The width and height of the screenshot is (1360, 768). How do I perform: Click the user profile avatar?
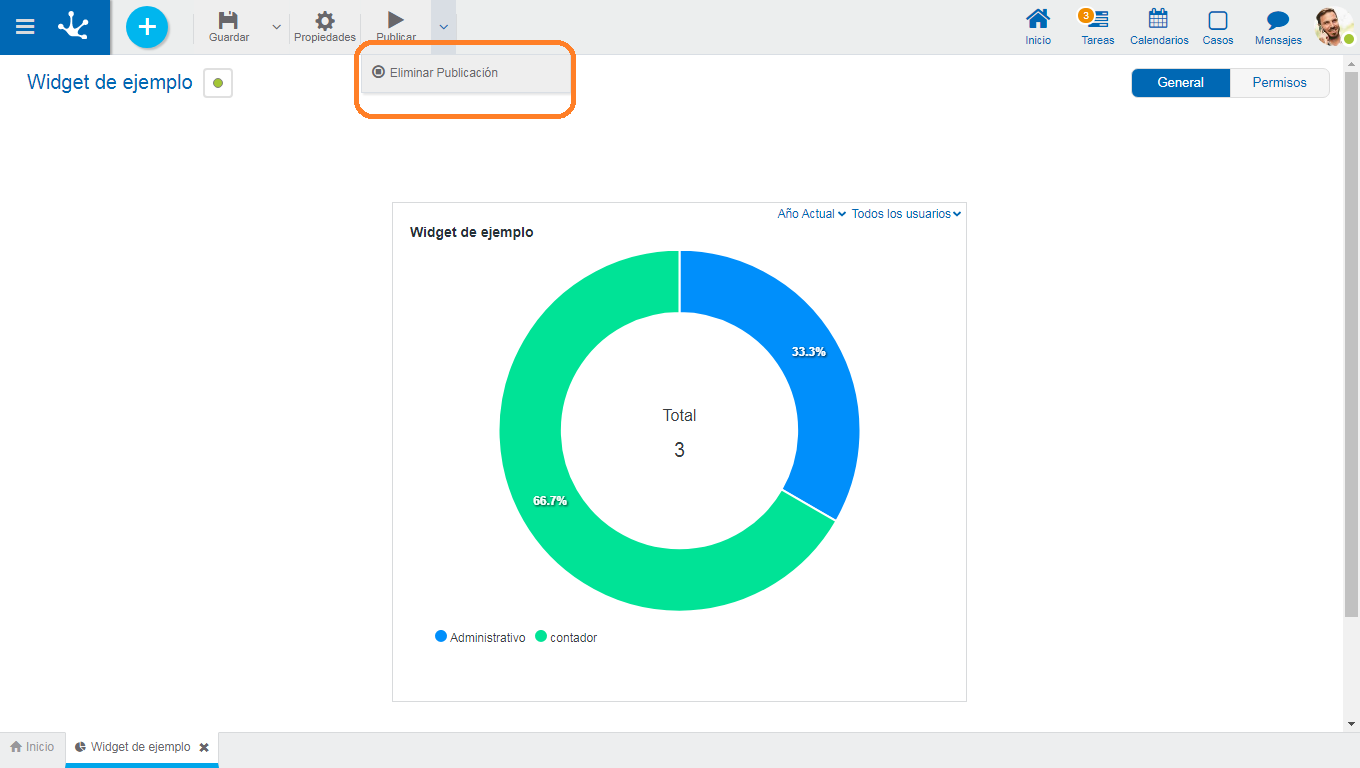click(1332, 27)
